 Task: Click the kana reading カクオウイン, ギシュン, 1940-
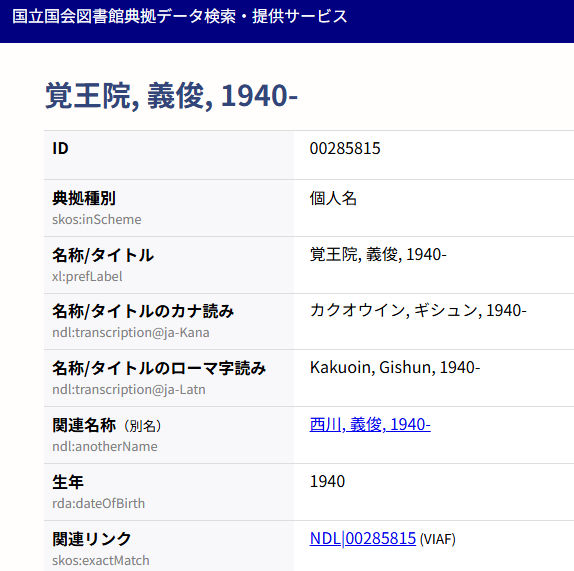point(418,310)
